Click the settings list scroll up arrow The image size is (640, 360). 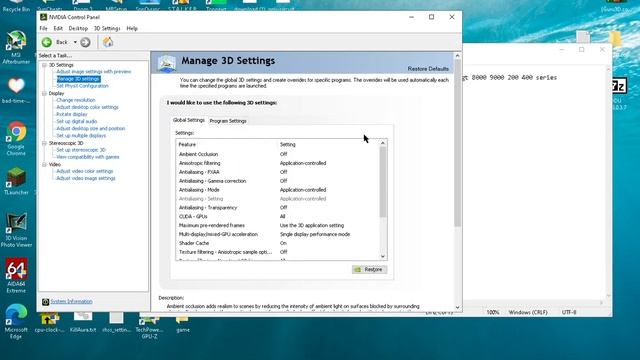click(x=383, y=143)
